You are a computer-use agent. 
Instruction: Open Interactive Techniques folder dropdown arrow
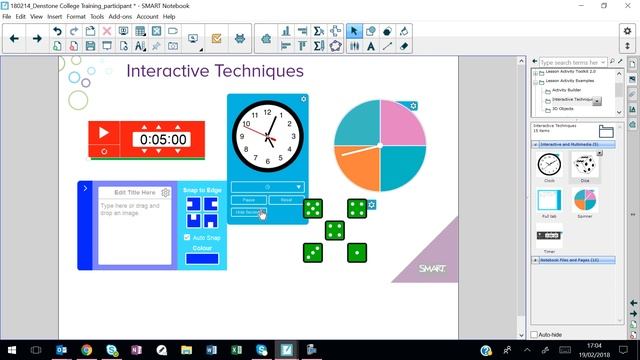click(597, 100)
